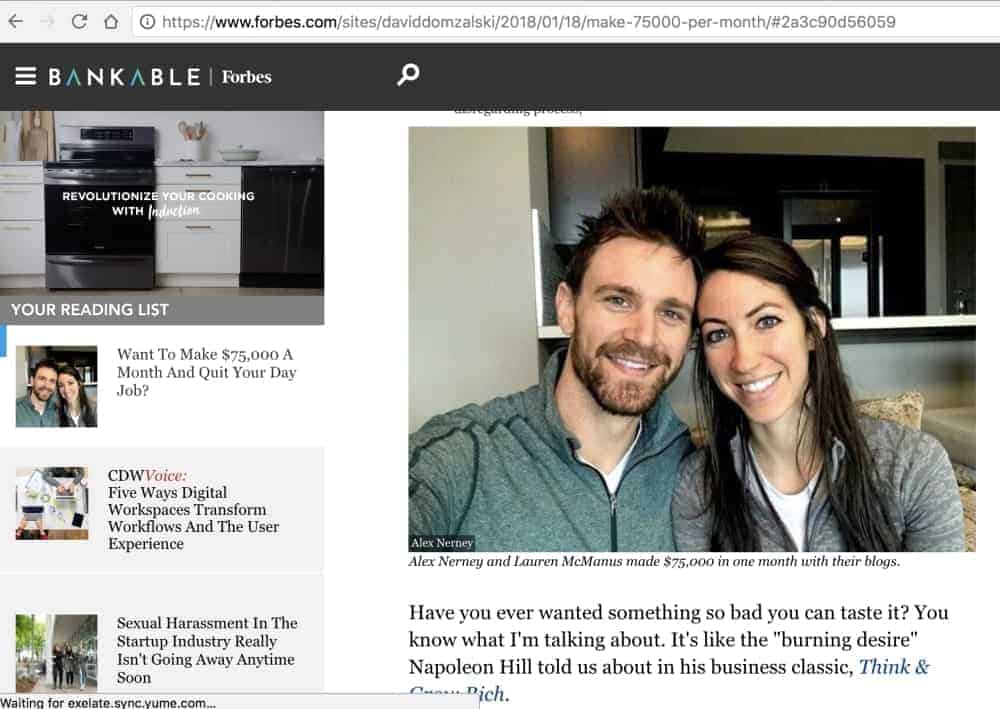Click the browser back arrow

coord(16,22)
